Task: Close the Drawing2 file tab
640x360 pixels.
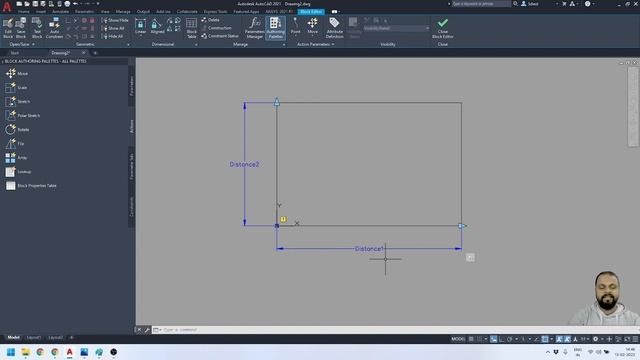Action: pos(84,53)
